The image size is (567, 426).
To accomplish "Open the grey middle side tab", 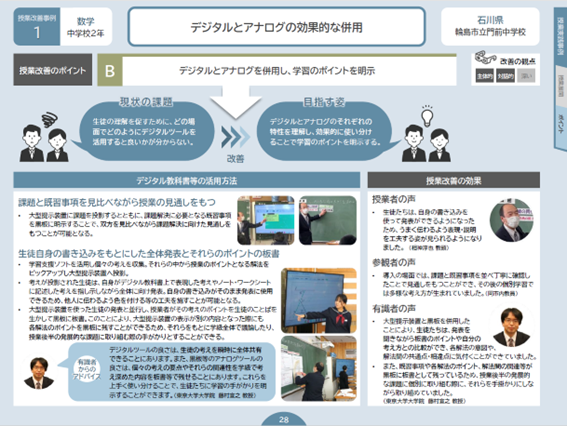I will click(561, 86).
